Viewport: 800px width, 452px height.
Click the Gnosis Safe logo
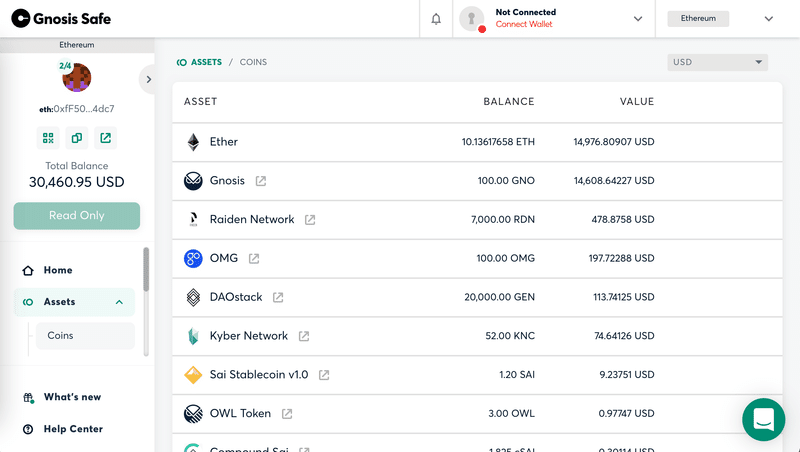[61, 18]
